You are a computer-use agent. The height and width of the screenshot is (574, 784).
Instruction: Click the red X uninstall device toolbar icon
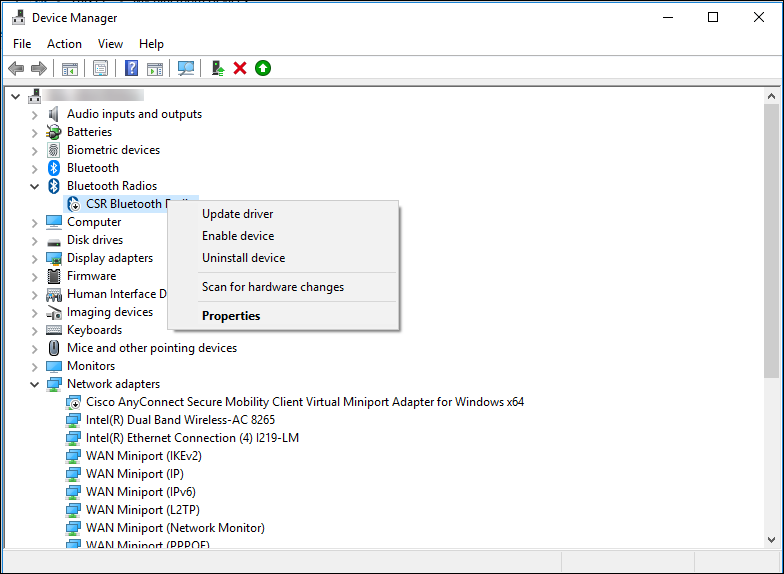(240, 68)
